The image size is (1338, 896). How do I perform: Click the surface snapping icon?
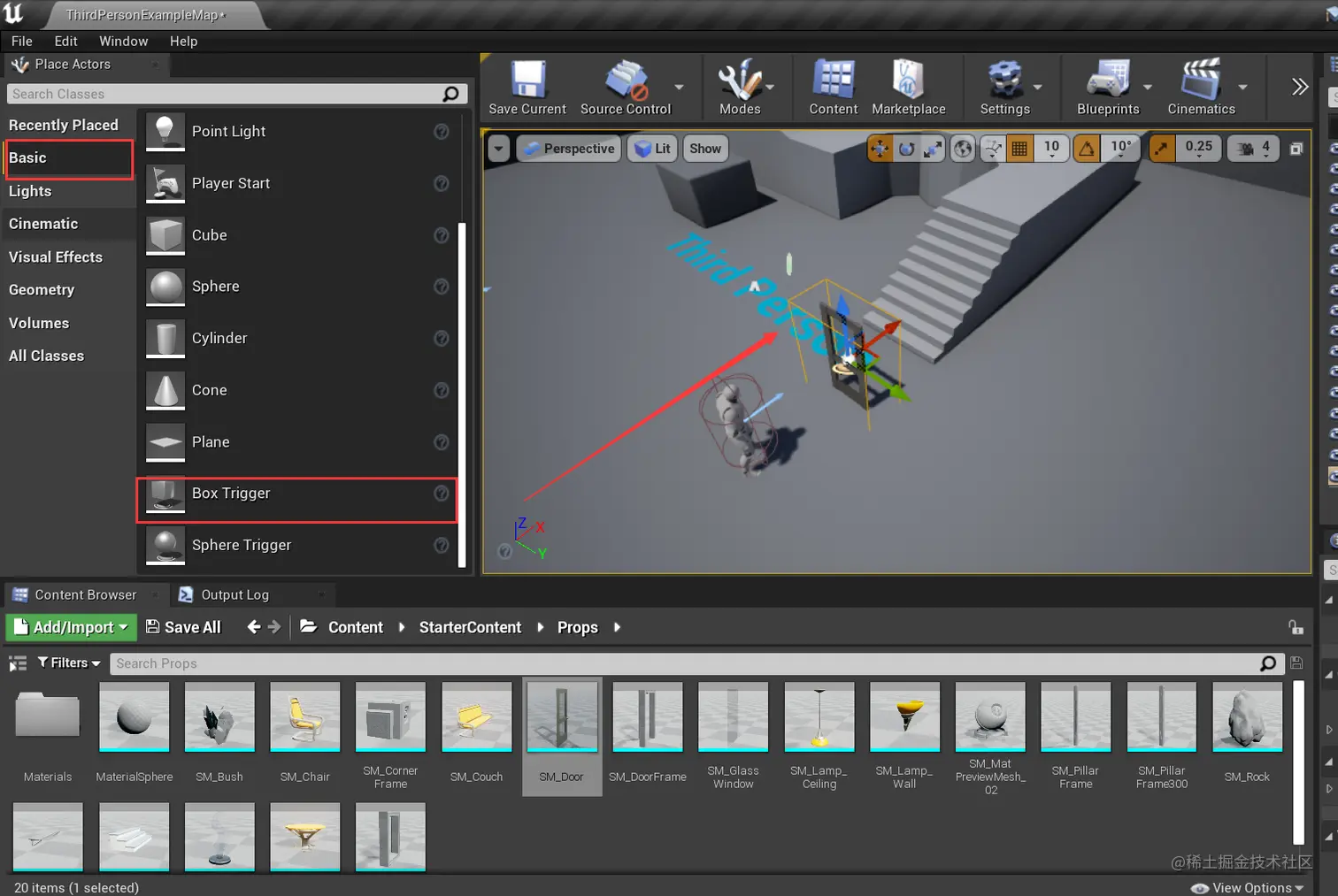[x=993, y=149]
